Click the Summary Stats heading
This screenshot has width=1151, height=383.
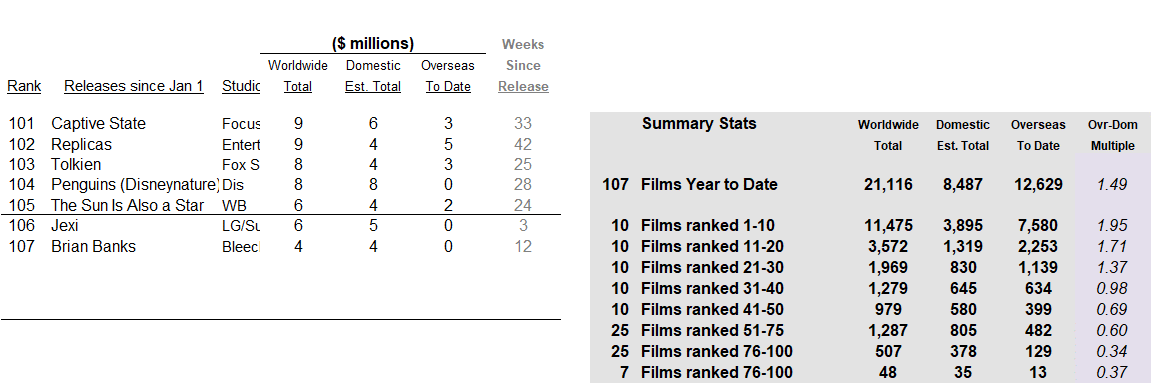pos(699,124)
